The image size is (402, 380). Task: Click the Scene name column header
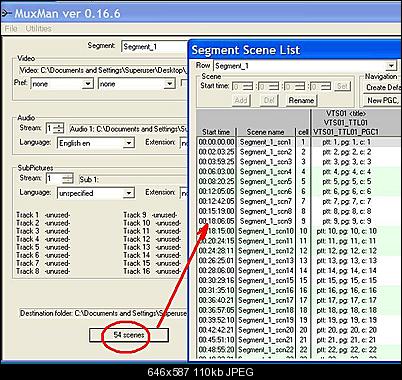266,132
